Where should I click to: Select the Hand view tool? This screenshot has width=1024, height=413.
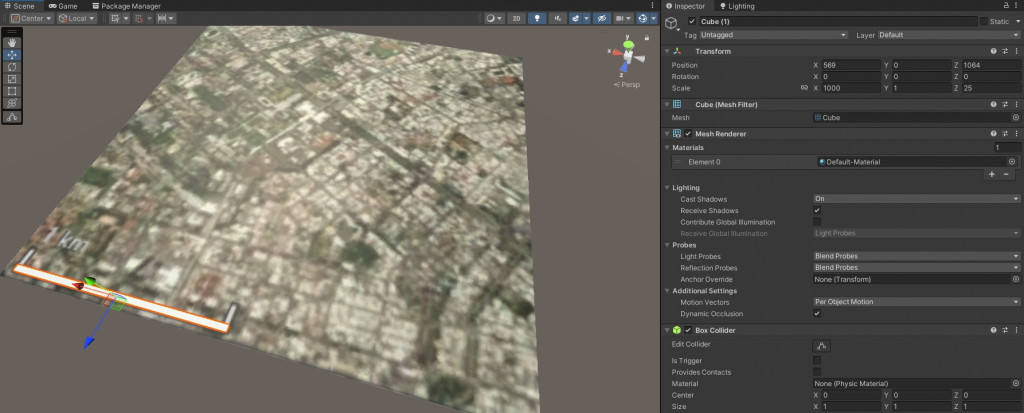[12, 42]
